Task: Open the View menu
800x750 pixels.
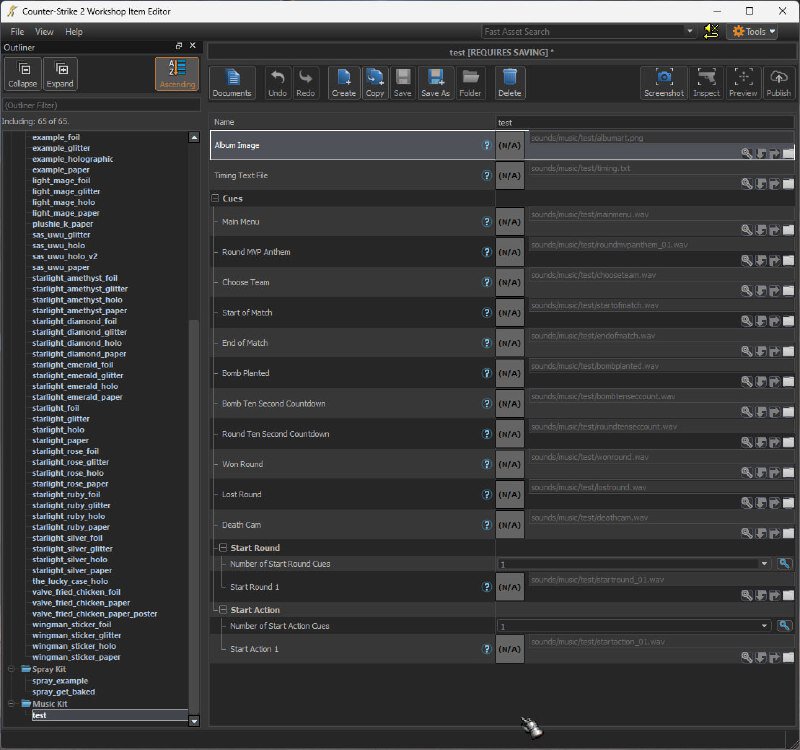Action: 44,32
